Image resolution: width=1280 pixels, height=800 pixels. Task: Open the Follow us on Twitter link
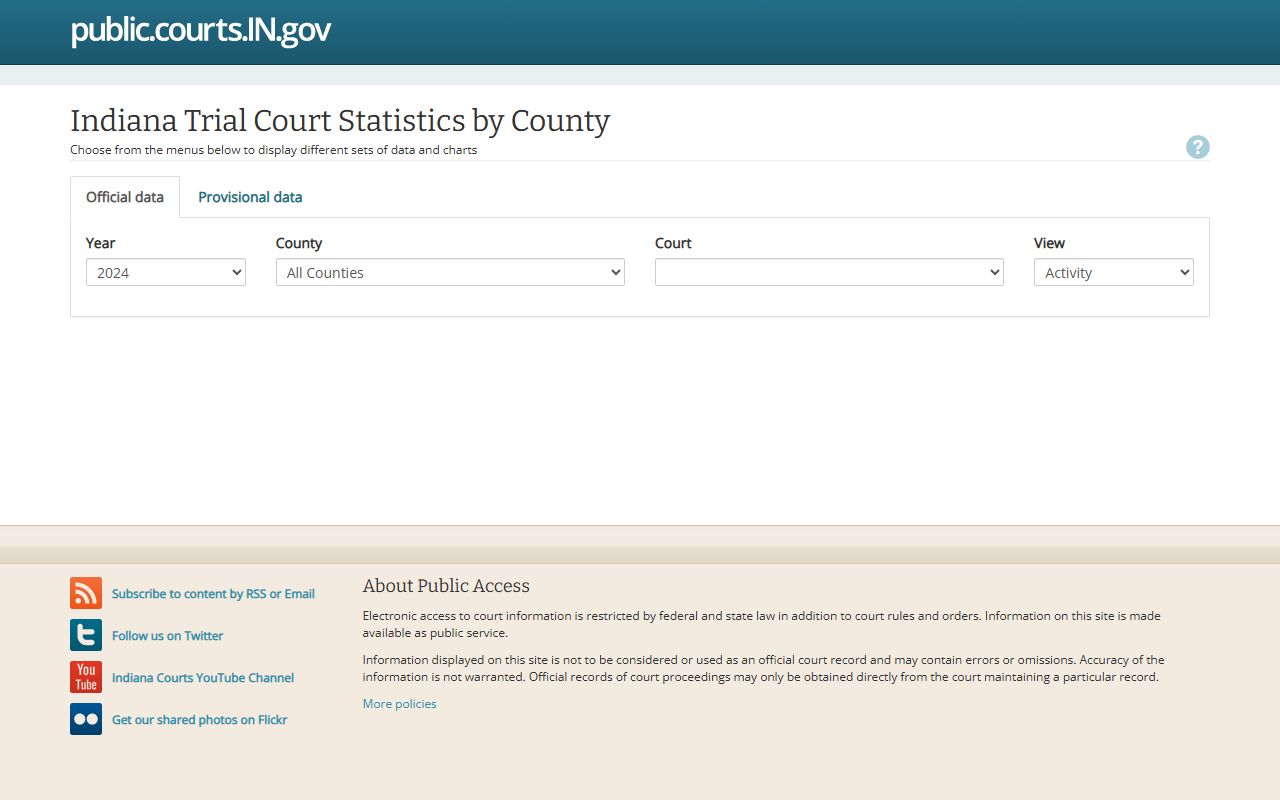[x=167, y=636]
